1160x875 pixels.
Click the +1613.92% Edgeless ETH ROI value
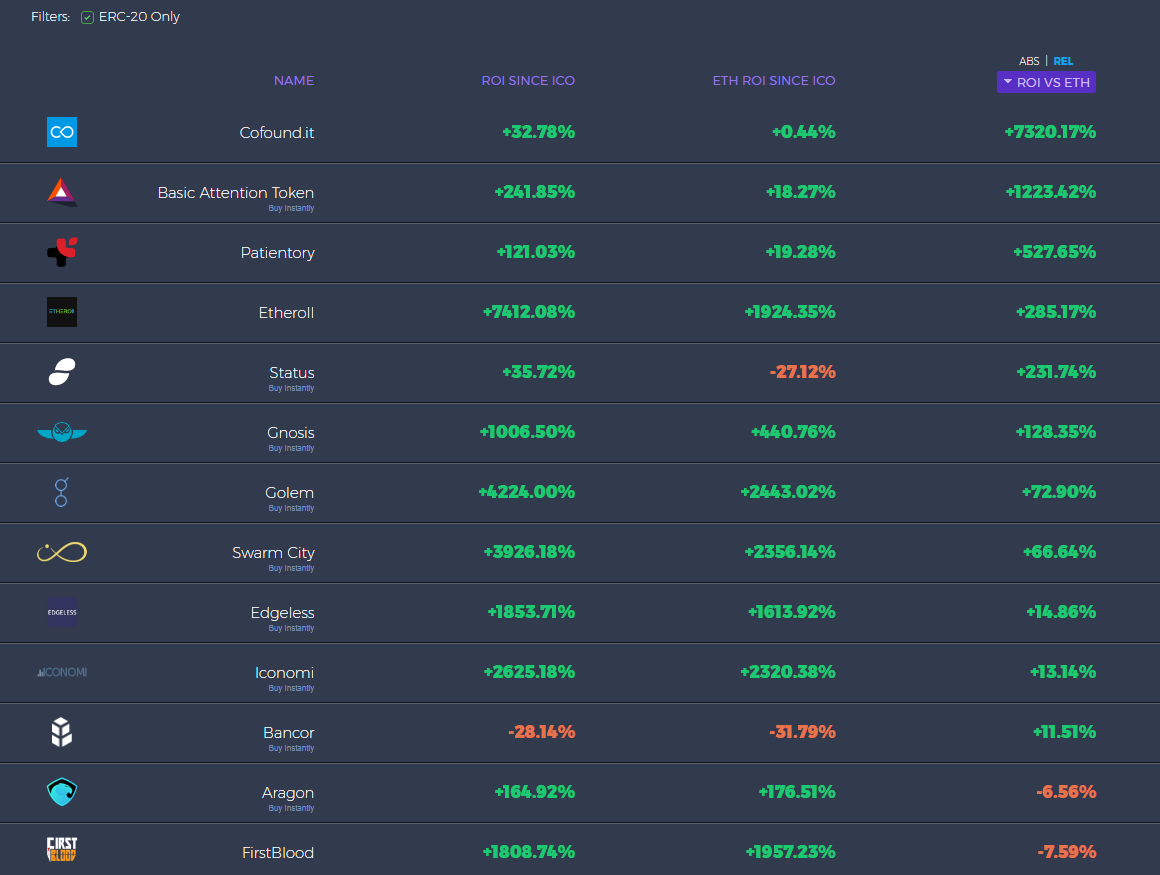point(792,612)
